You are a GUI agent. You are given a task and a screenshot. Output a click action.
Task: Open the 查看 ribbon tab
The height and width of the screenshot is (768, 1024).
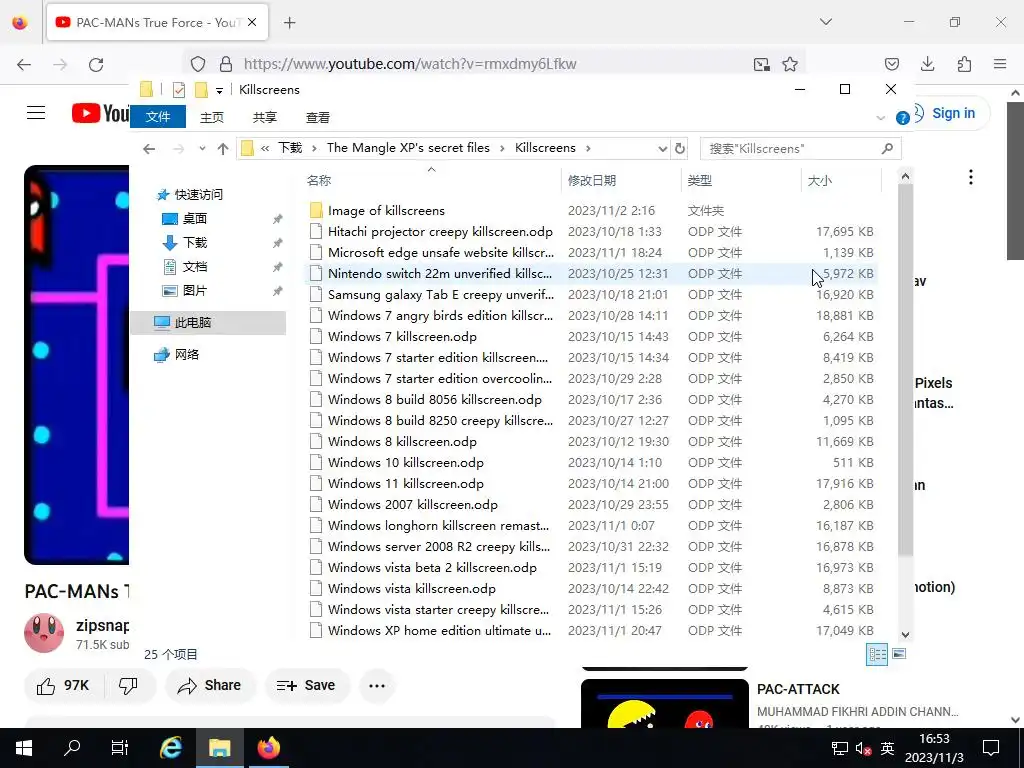(x=317, y=118)
